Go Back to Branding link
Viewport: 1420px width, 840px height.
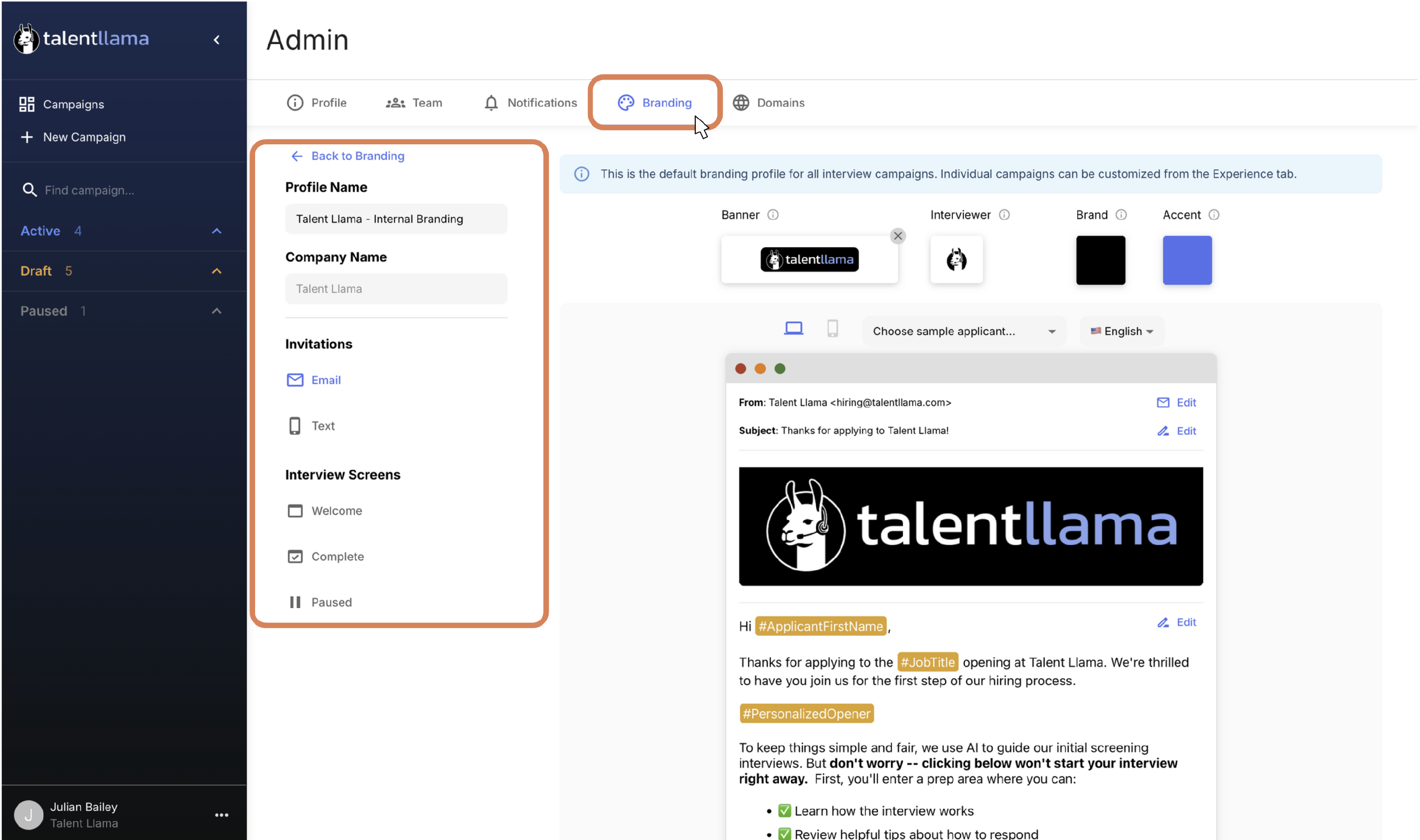click(348, 156)
